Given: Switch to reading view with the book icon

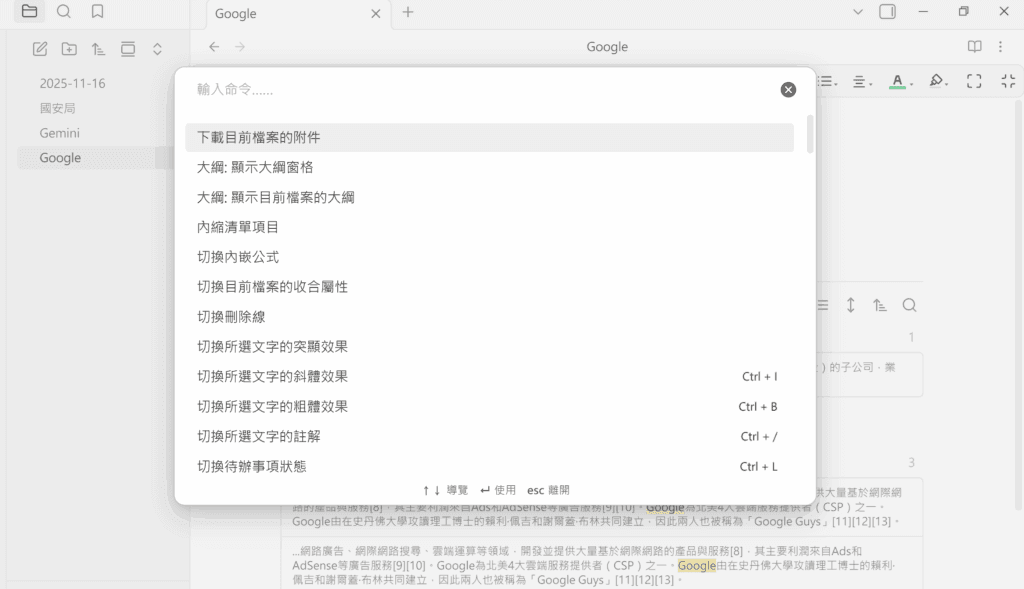Looking at the screenshot, I should [x=975, y=47].
